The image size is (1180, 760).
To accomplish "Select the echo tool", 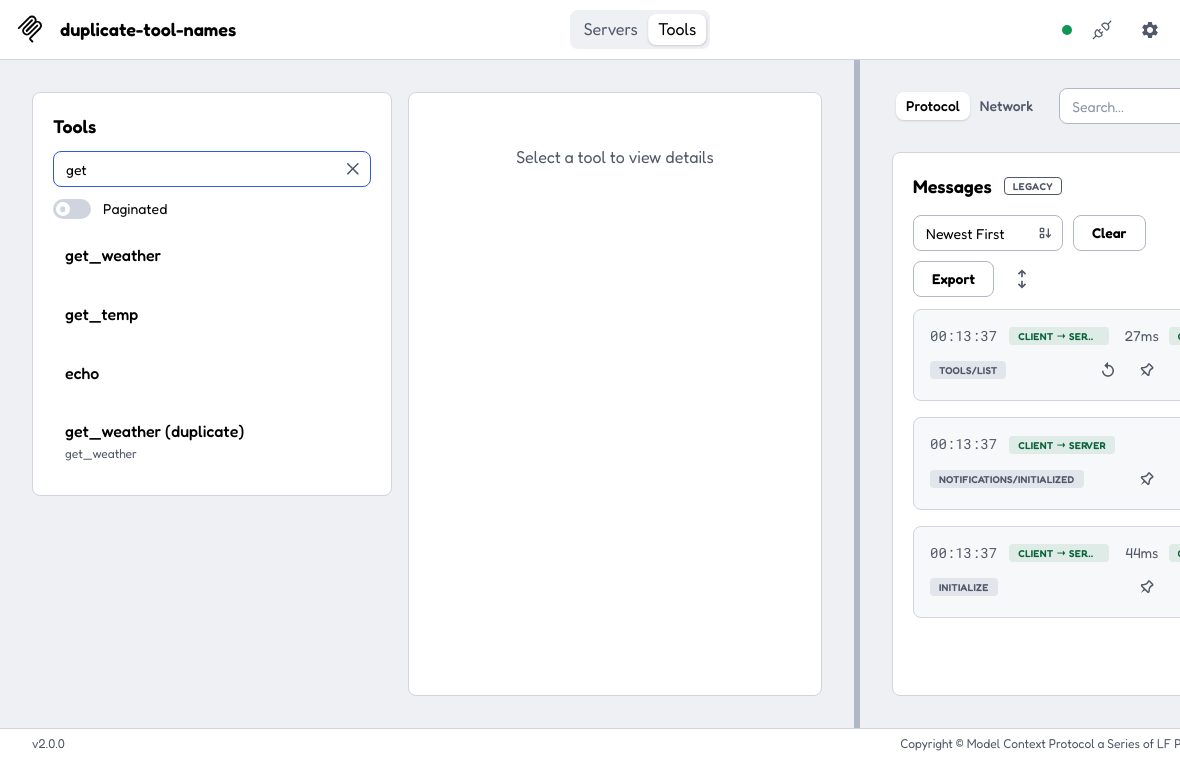I will coord(211,374).
